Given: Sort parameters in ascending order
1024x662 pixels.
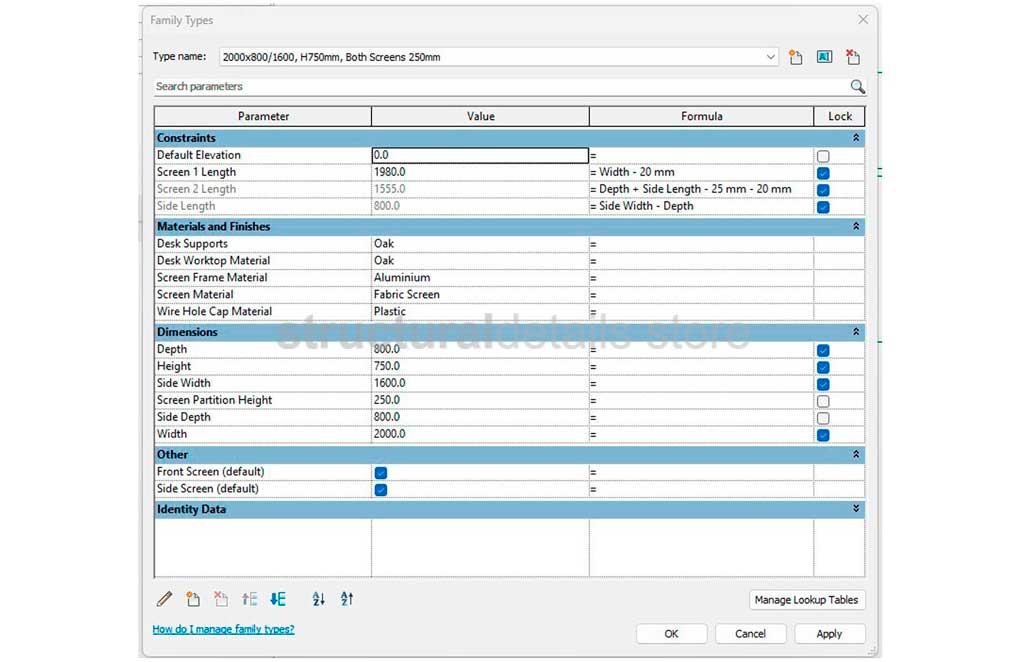Looking at the screenshot, I should click(318, 599).
